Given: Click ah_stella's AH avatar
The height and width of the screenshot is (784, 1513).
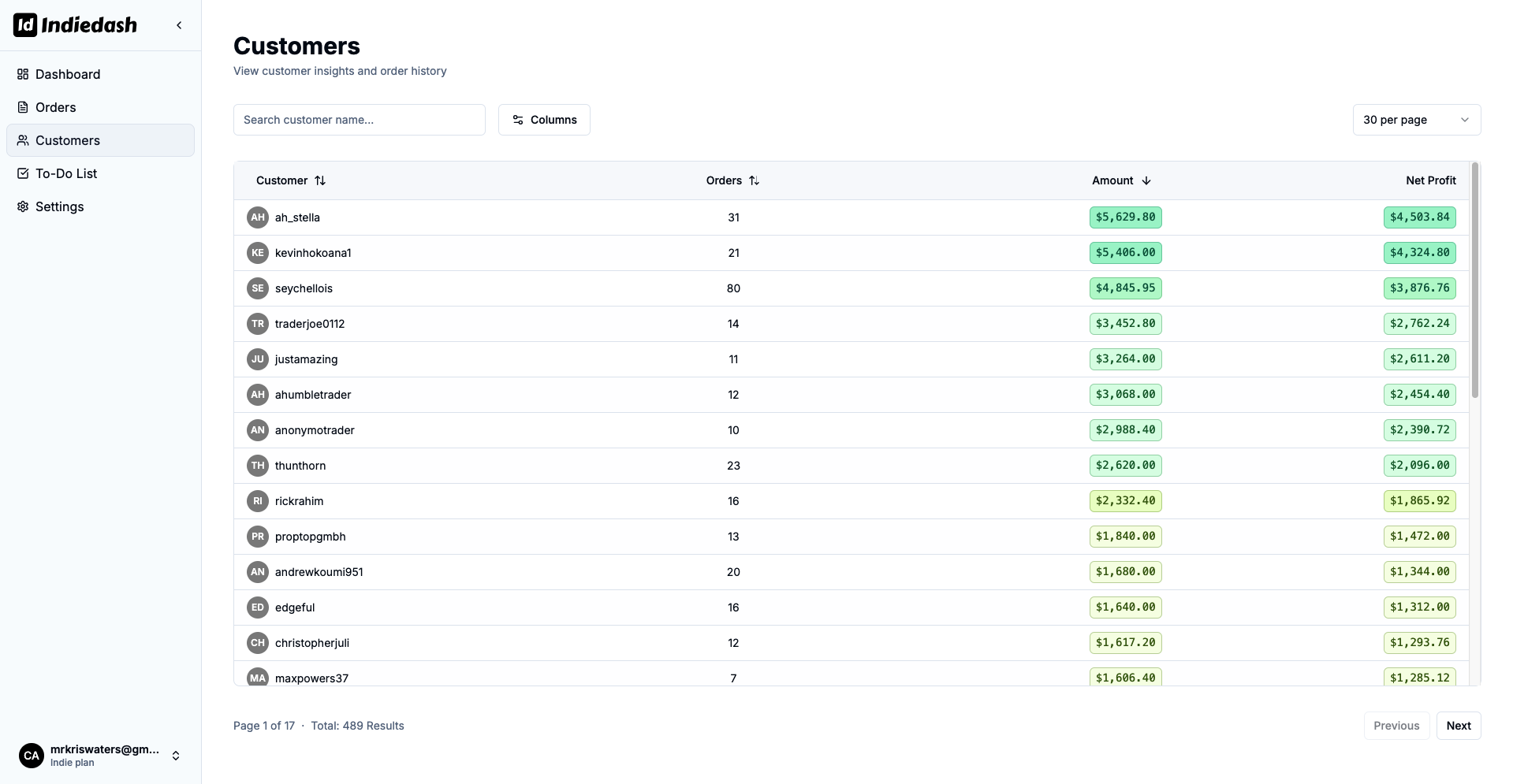Looking at the screenshot, I should tap(258, 217).
